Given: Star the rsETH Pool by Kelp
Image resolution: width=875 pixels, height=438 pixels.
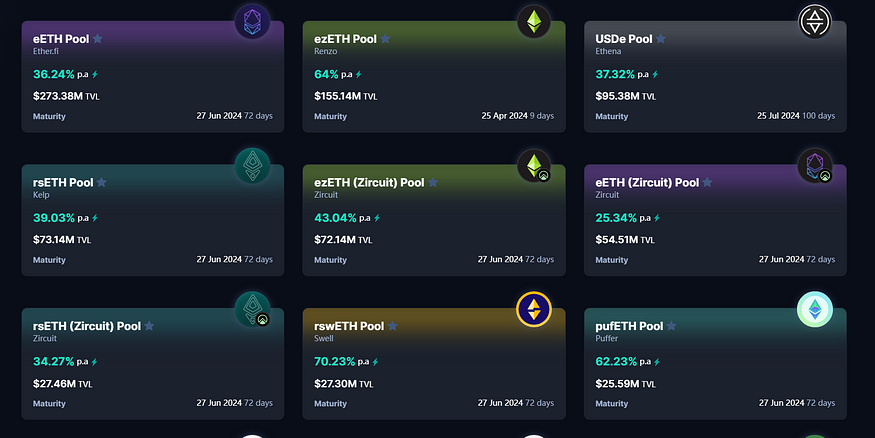Looking at the screenshot, I should (x=102, y=183).
